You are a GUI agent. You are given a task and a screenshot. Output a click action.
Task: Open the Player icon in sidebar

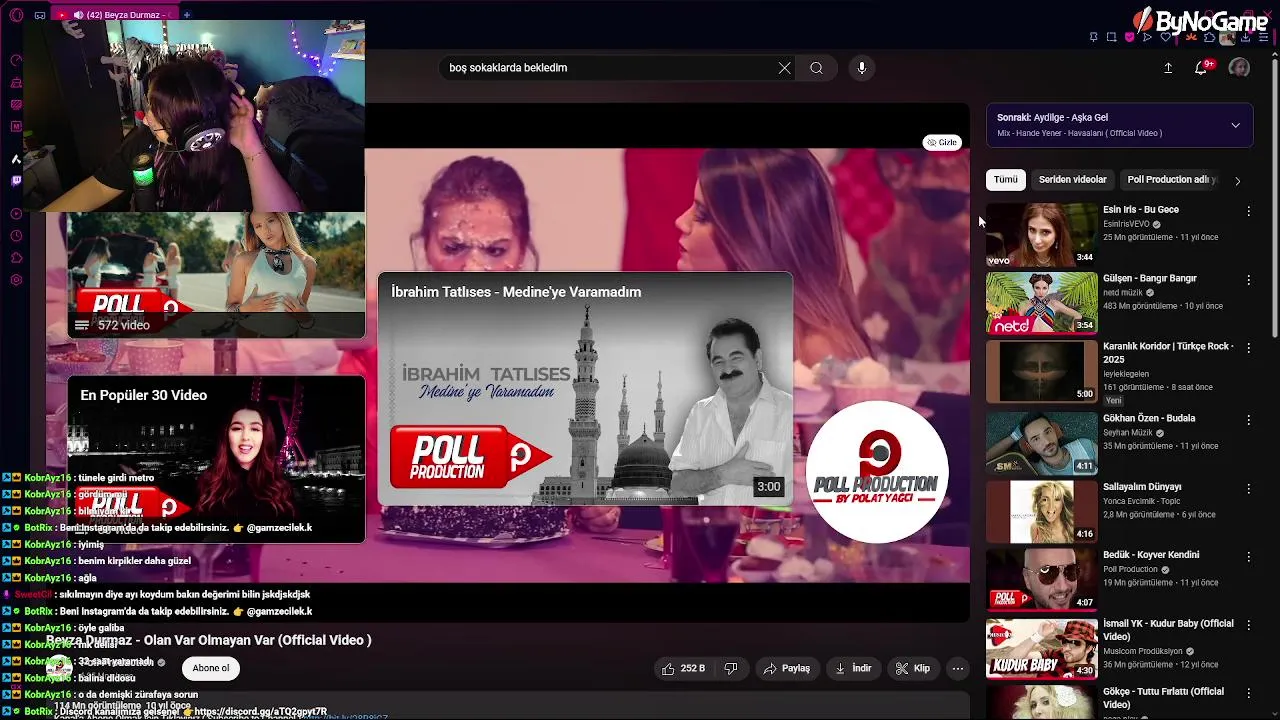coord(16,214)
